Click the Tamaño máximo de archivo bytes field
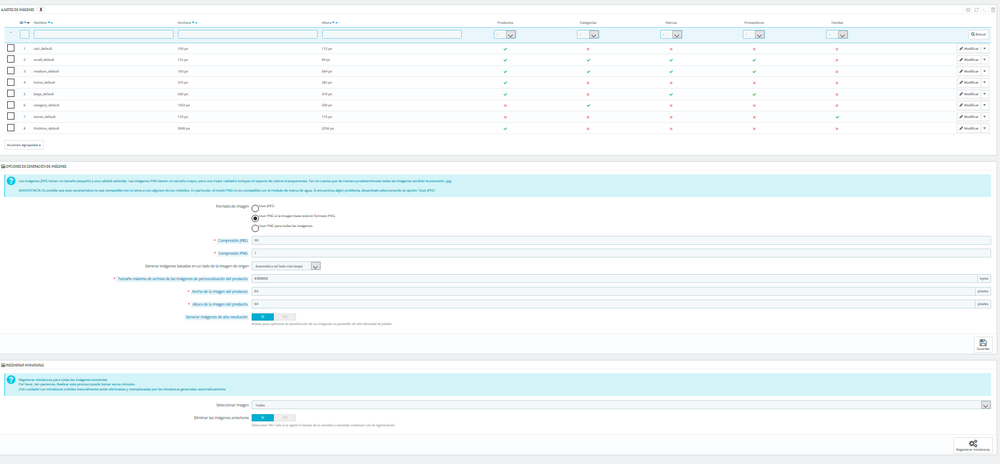The image size is (1000, 464). coord(614,279)
